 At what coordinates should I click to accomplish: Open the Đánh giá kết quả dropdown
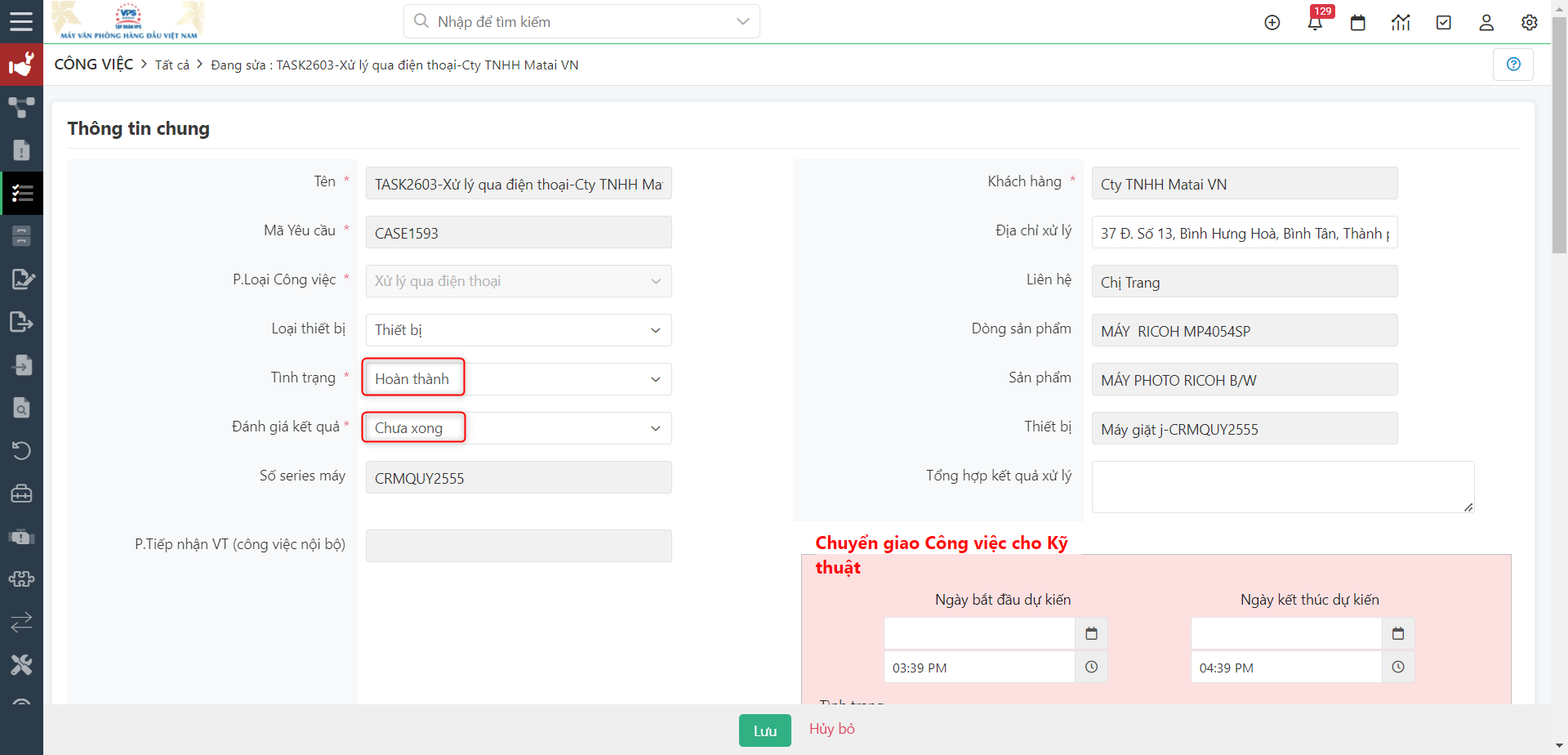pyautogui.click(x=519, y=428)
